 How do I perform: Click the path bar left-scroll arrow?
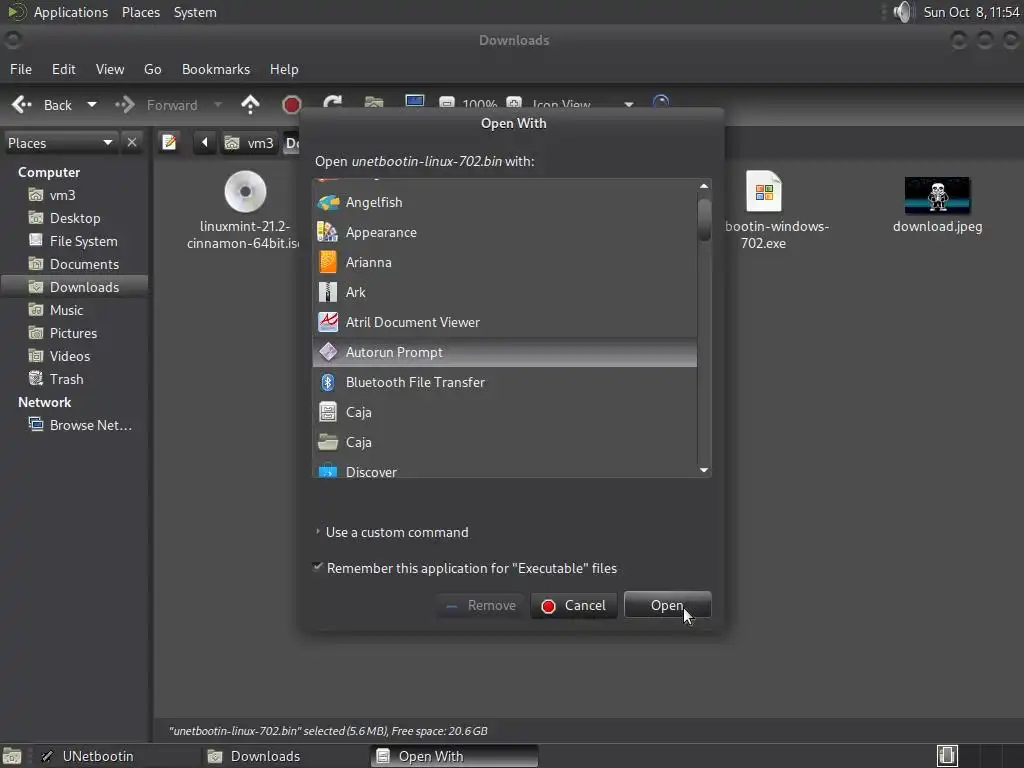point(204,142)
